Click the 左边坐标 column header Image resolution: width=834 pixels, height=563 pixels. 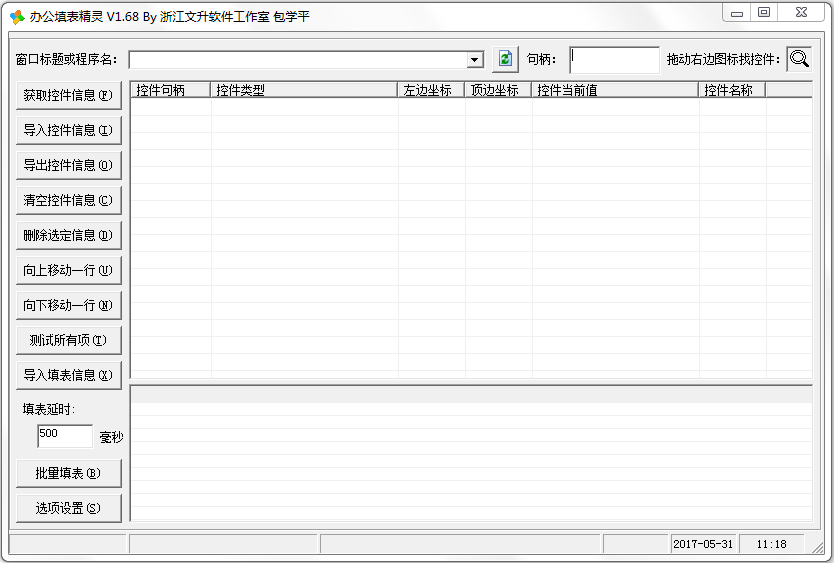[431, 90]
